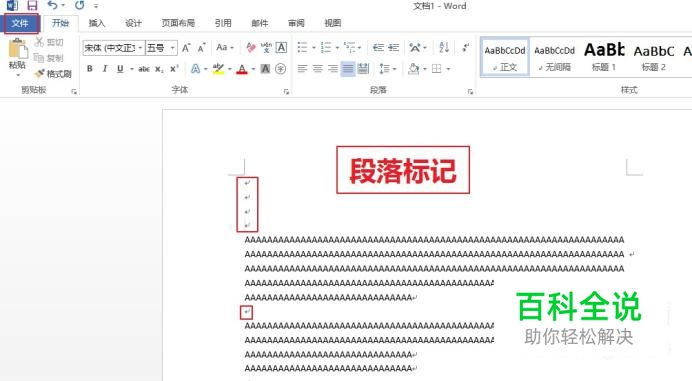Viewport: 692px width, 381px height.
Task: Open the font name 宋体 dropdown
Action: tap(140, 48)
